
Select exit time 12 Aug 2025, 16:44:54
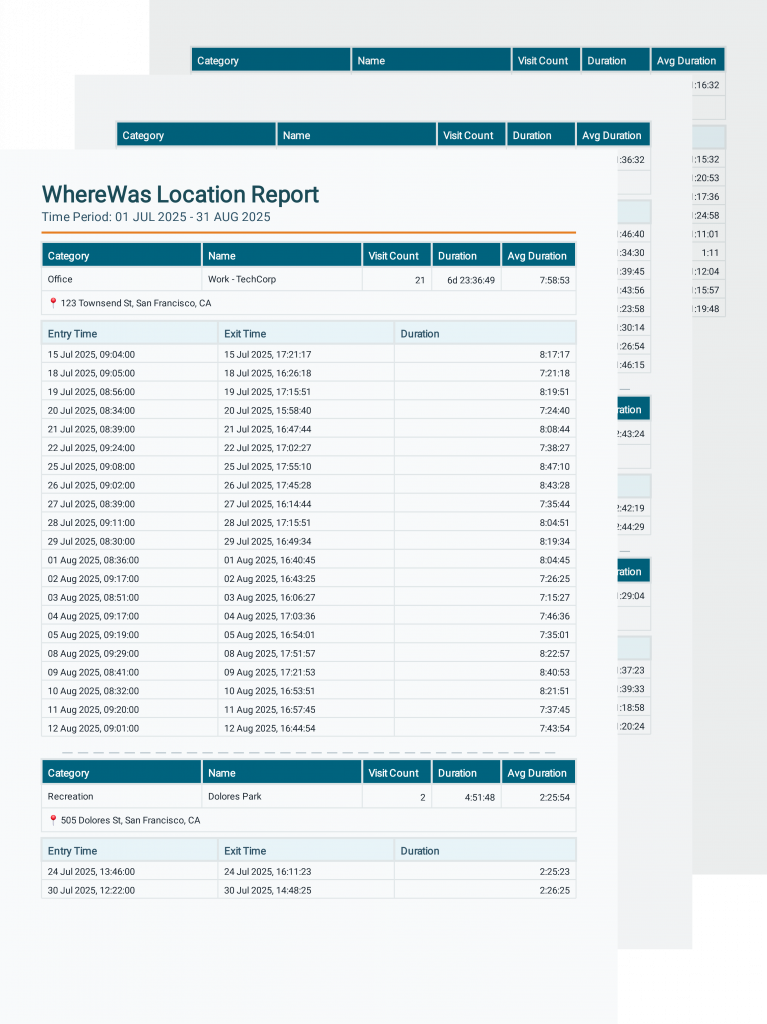point(269,728)
